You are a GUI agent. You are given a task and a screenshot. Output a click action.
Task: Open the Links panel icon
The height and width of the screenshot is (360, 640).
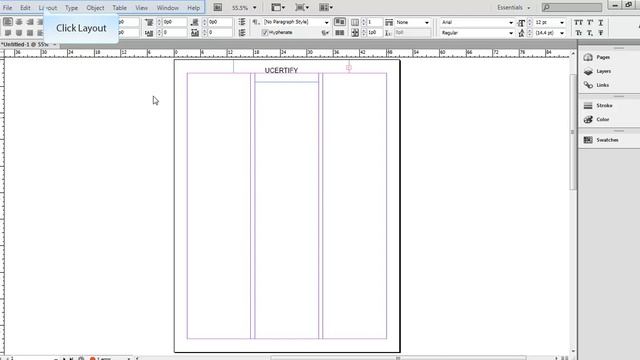point(588,85)
